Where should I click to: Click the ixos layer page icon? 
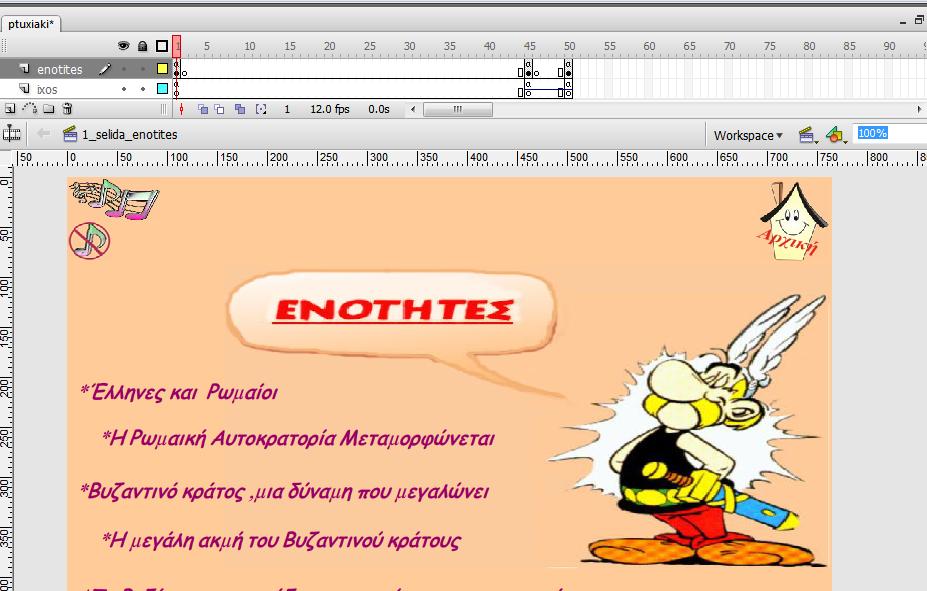(x=24, y=89)
